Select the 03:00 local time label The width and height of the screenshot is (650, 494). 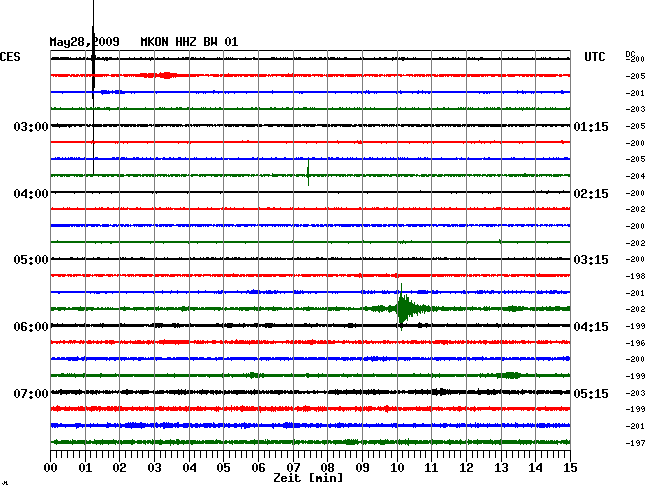[31, 126]
